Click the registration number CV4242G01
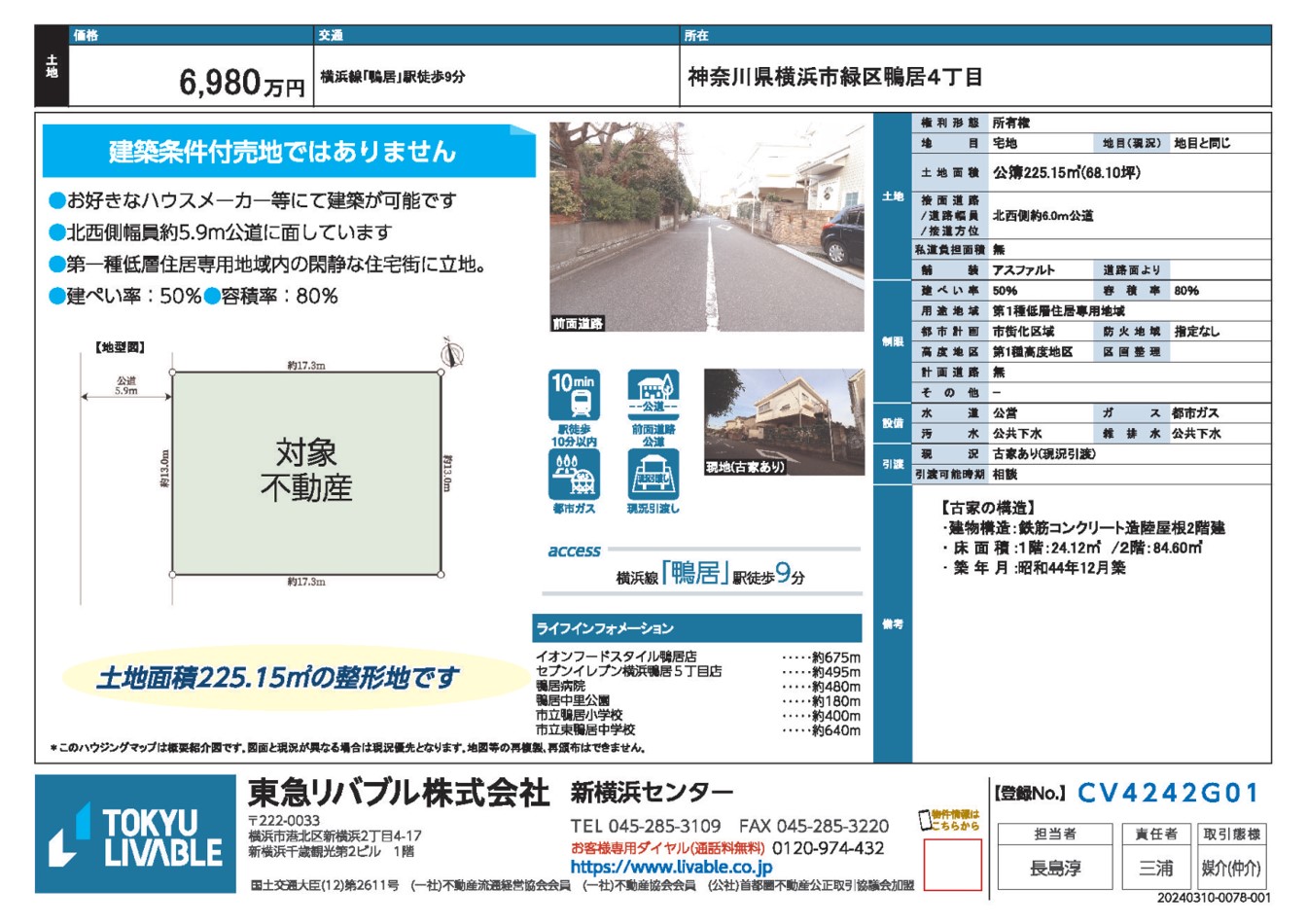Image resolution: width=1307 pixels, height=924 pixels. click(x=1168, y=794)
